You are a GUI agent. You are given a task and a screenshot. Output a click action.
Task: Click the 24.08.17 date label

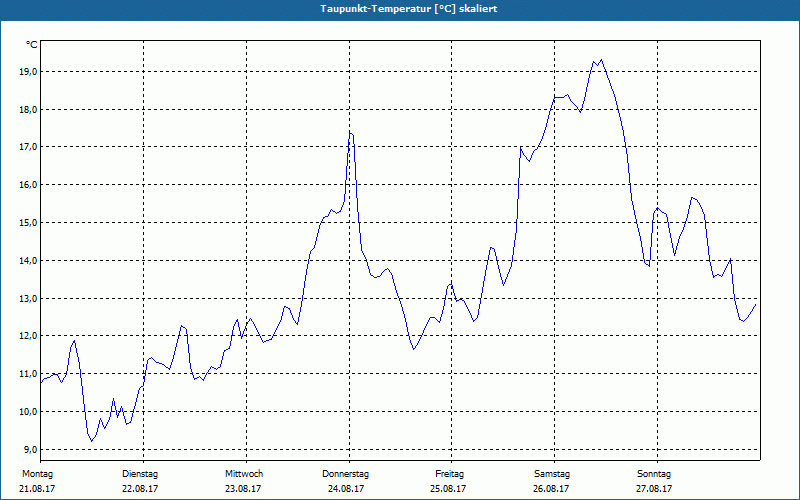click(346, 489)
